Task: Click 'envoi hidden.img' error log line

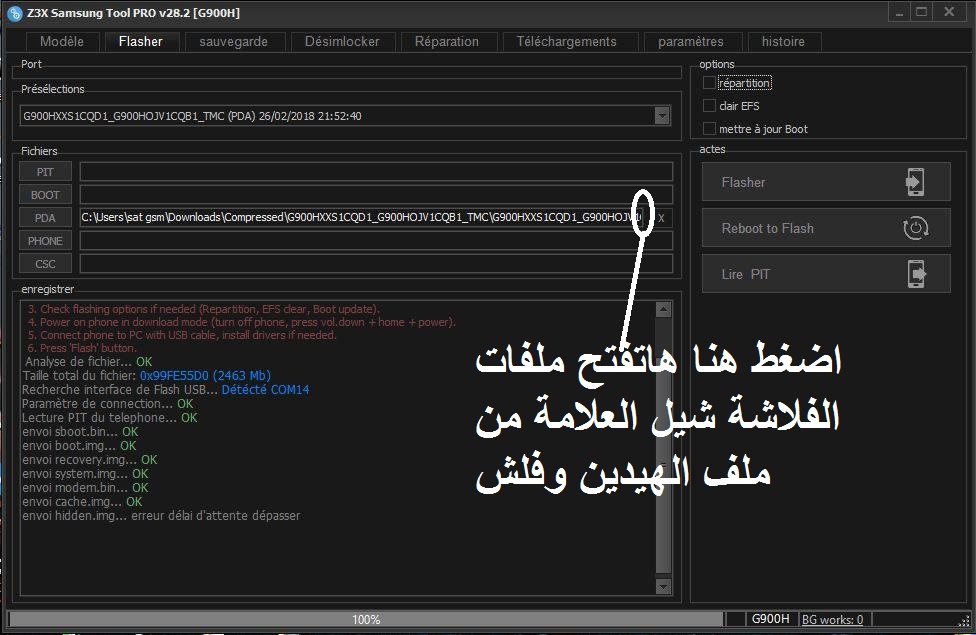Action: tap(161, 515)
